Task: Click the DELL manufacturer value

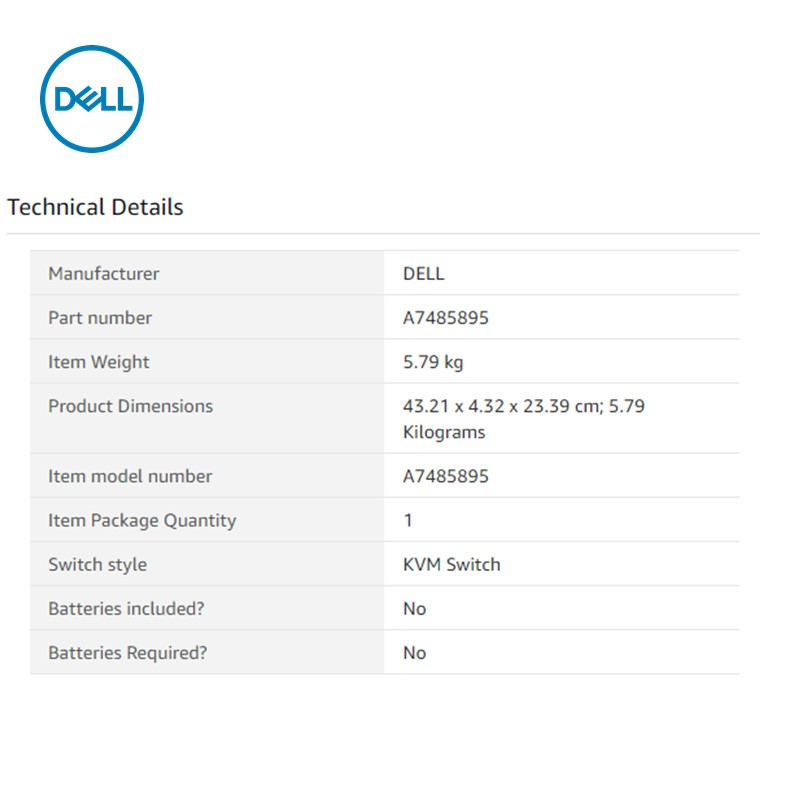Action: point(423,273)
